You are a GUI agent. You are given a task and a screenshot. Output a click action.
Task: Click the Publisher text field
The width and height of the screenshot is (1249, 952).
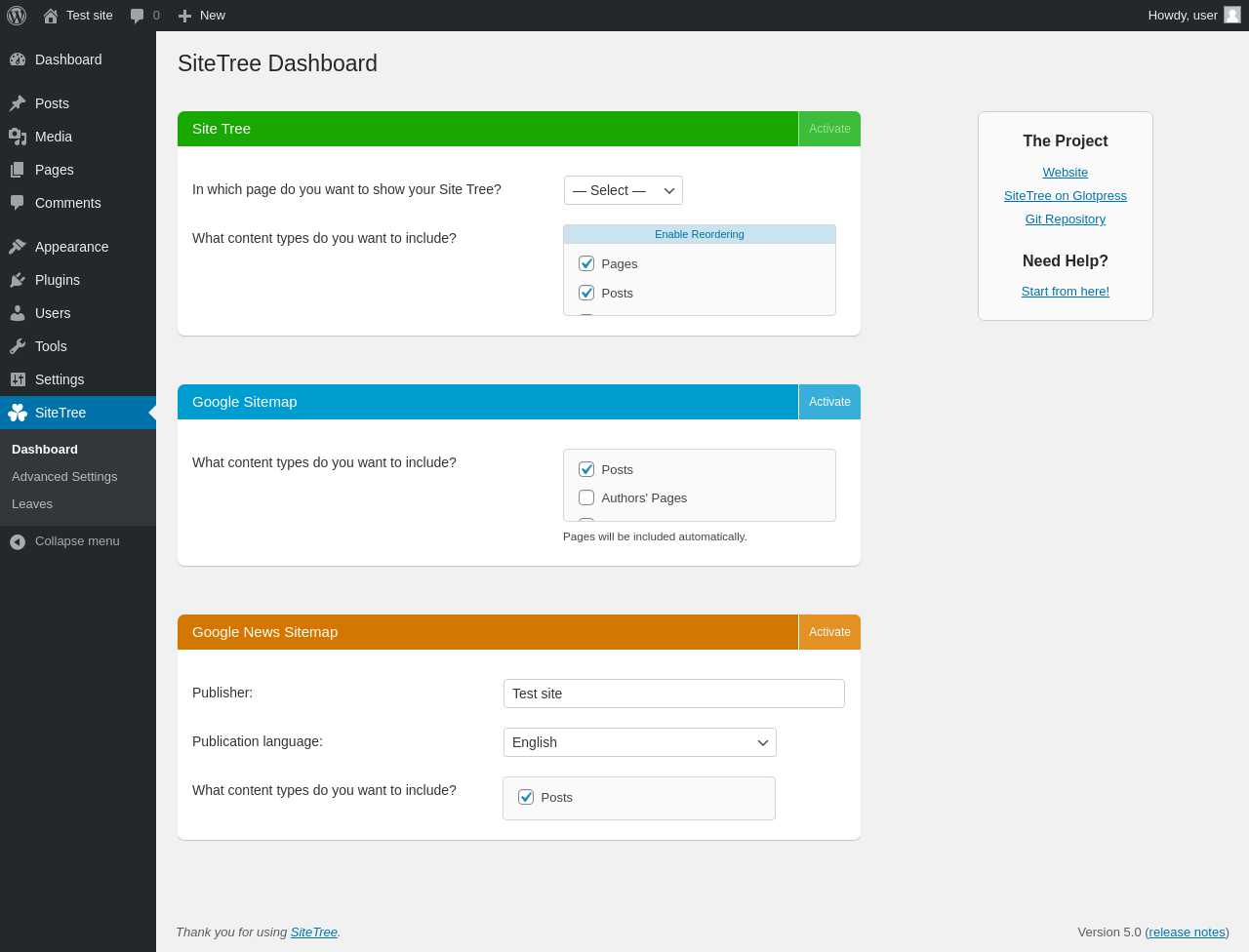[674, 694]
